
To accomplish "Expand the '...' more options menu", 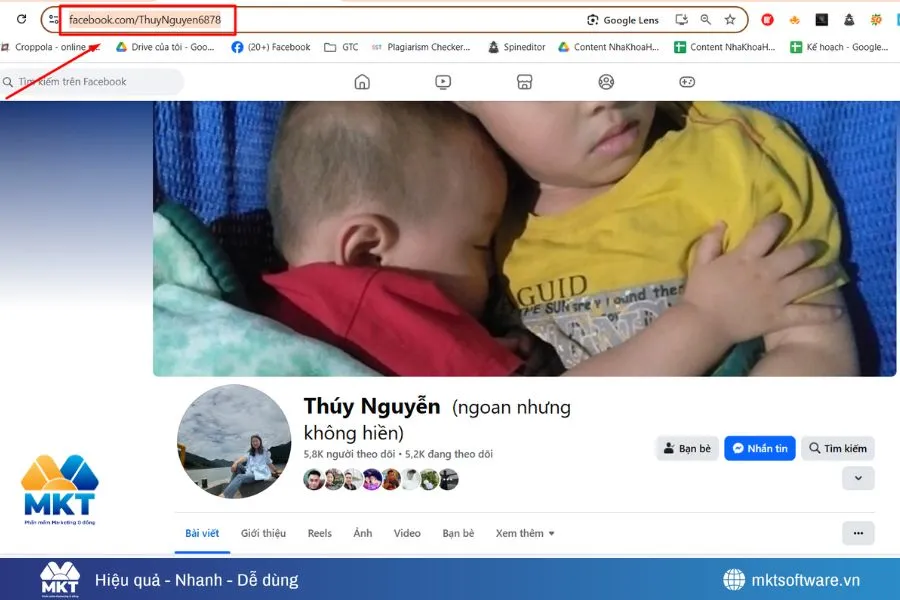I will 857,533.
